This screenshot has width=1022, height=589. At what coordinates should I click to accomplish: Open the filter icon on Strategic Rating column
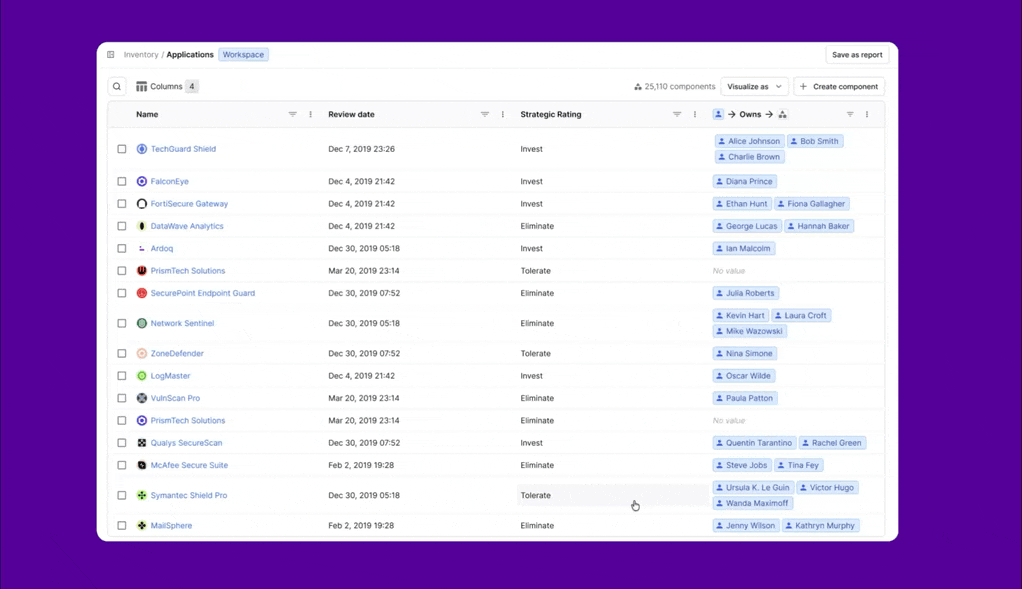[x=677, y=114]
